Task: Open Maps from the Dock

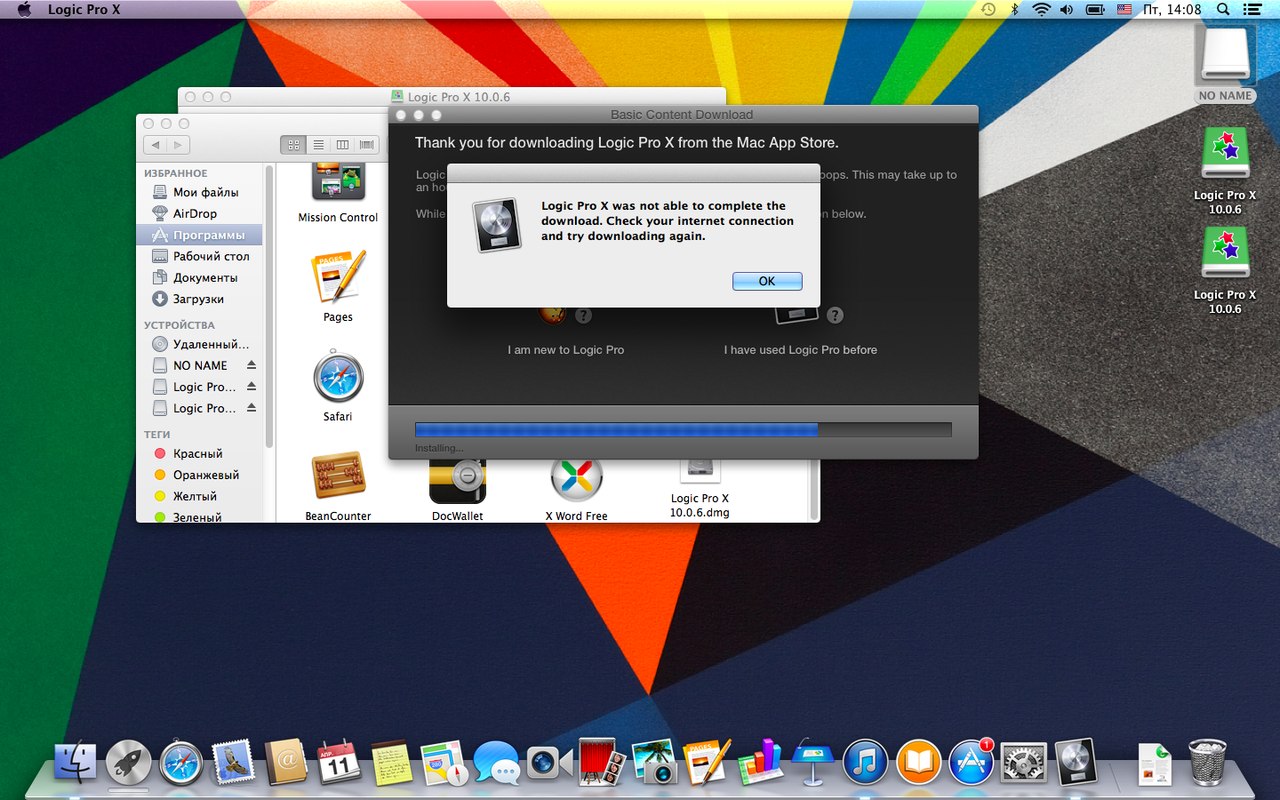Action: click(x=444, y=763)
